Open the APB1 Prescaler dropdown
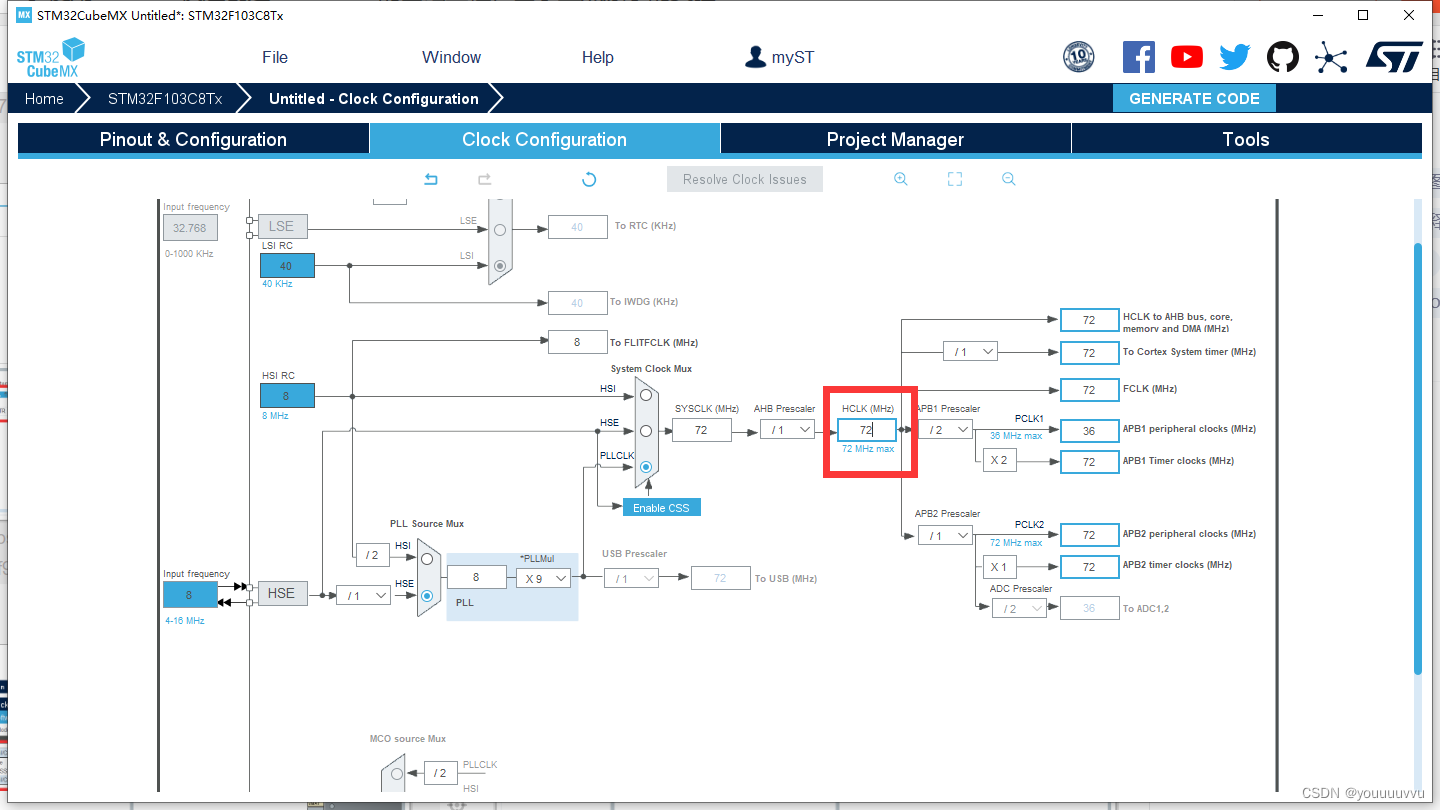This screenshot has width=1440, height=810. pyautogui.click(x=945, y=429)
